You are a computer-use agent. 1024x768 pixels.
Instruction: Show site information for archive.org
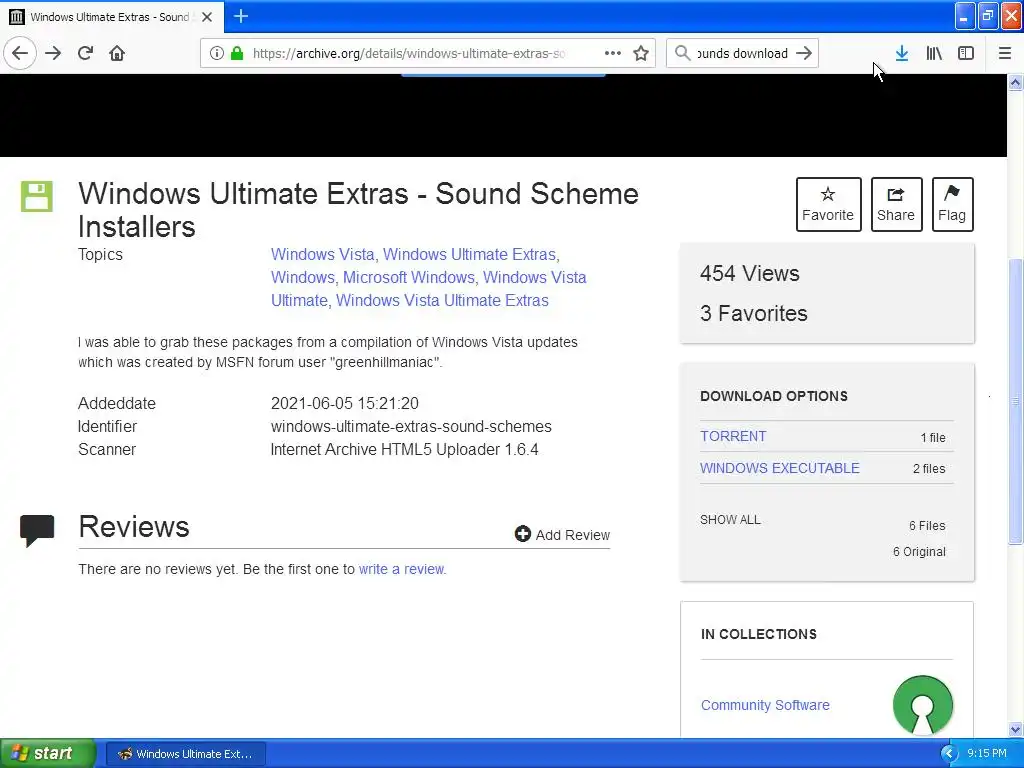click(x=217, y=53)
